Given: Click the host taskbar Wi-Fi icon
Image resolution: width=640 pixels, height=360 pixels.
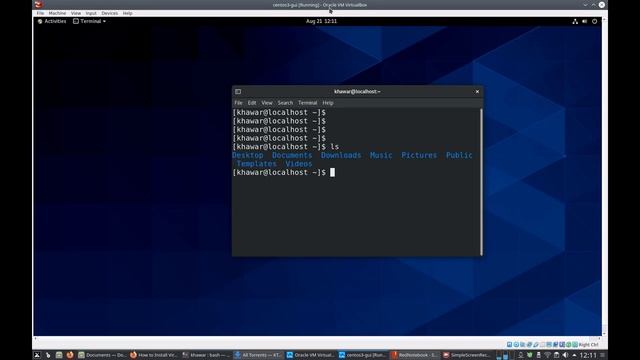Looking at the screenshot, I should pyautogui.click(x=547, y=355).
